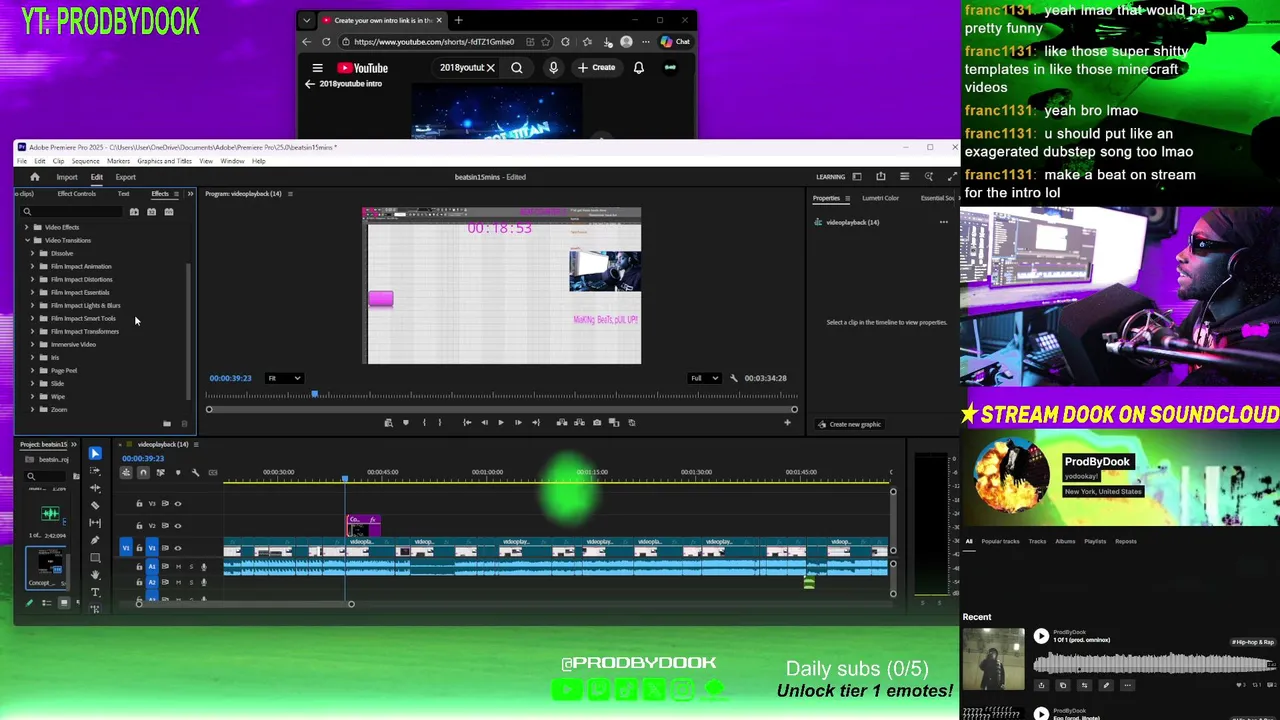This screenshot has width=1280, height=720.
Task: Click Export in Premiere header
Action: (125, 177)
